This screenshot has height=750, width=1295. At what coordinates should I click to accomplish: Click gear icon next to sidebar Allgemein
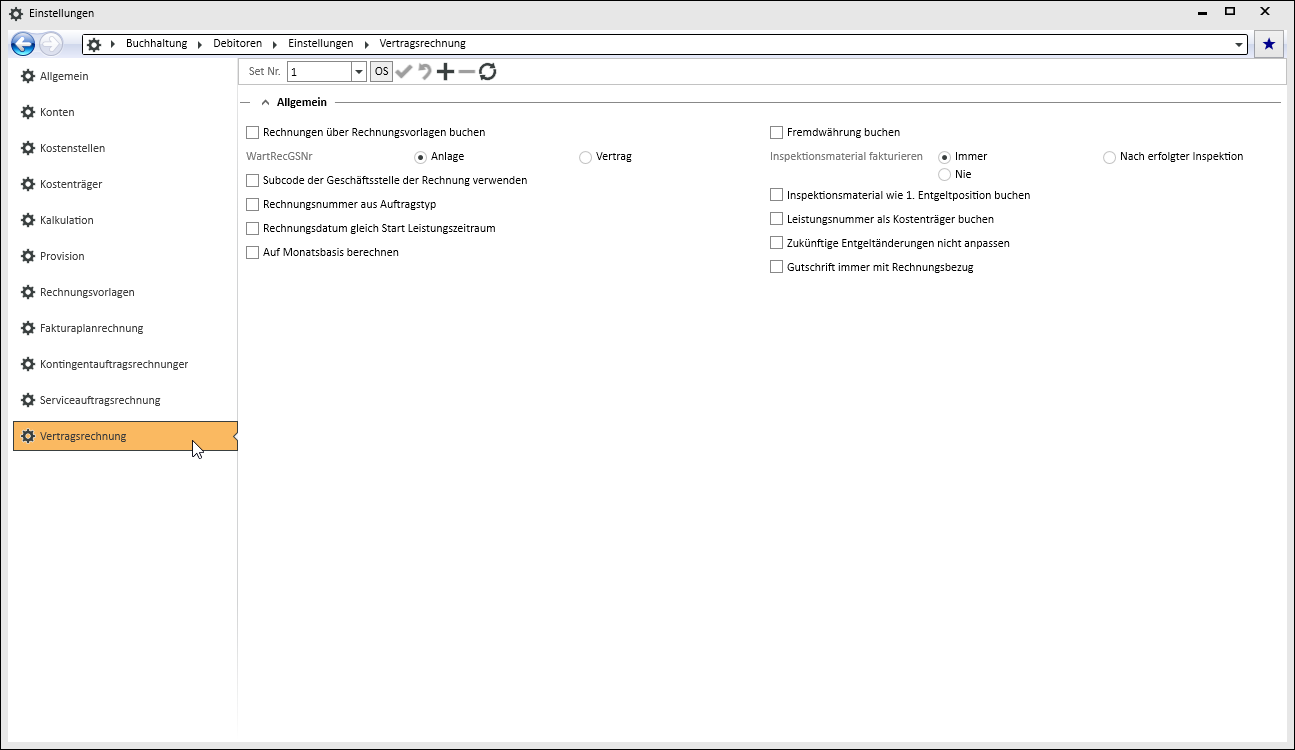point(28,76)
